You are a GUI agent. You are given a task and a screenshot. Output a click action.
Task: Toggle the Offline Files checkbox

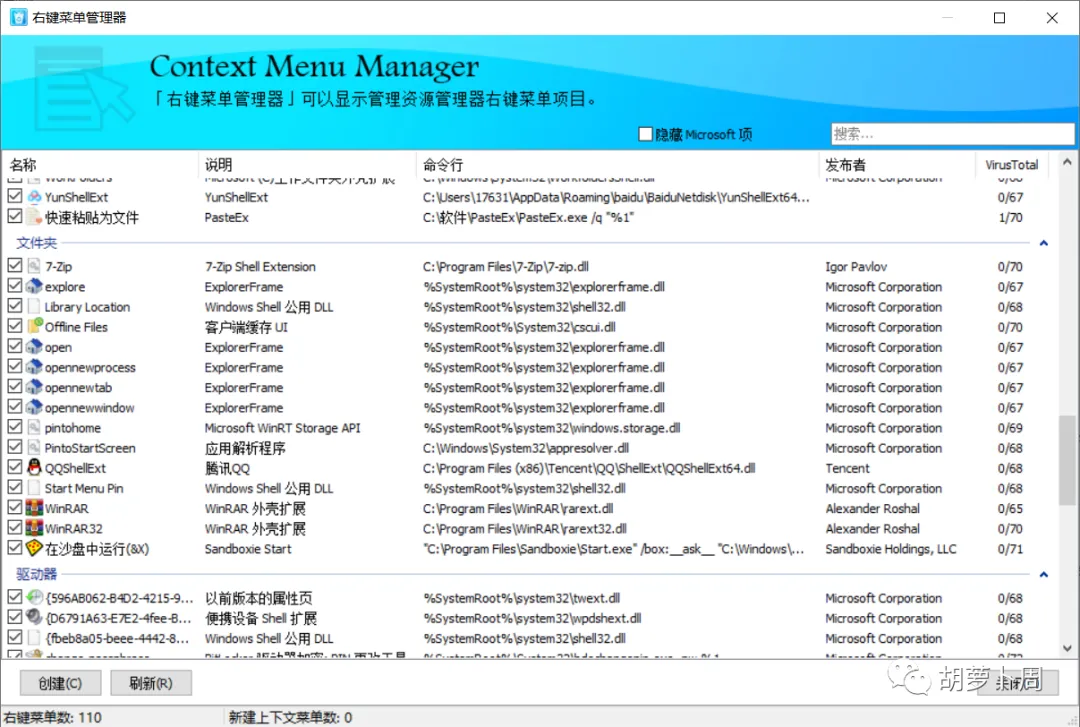click(x=14, y=325)
